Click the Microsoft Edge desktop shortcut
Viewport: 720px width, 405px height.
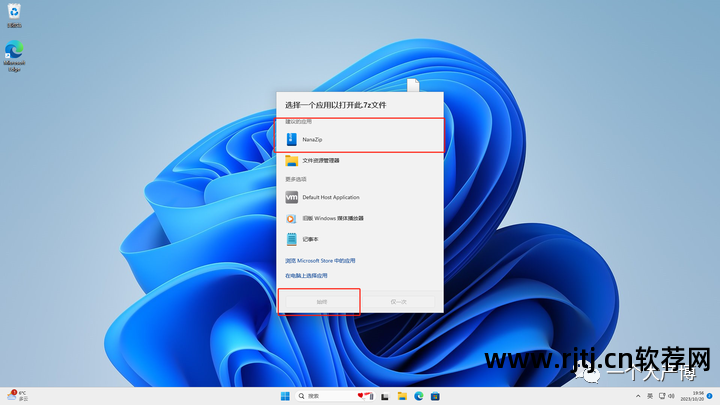tap(14, 54)
